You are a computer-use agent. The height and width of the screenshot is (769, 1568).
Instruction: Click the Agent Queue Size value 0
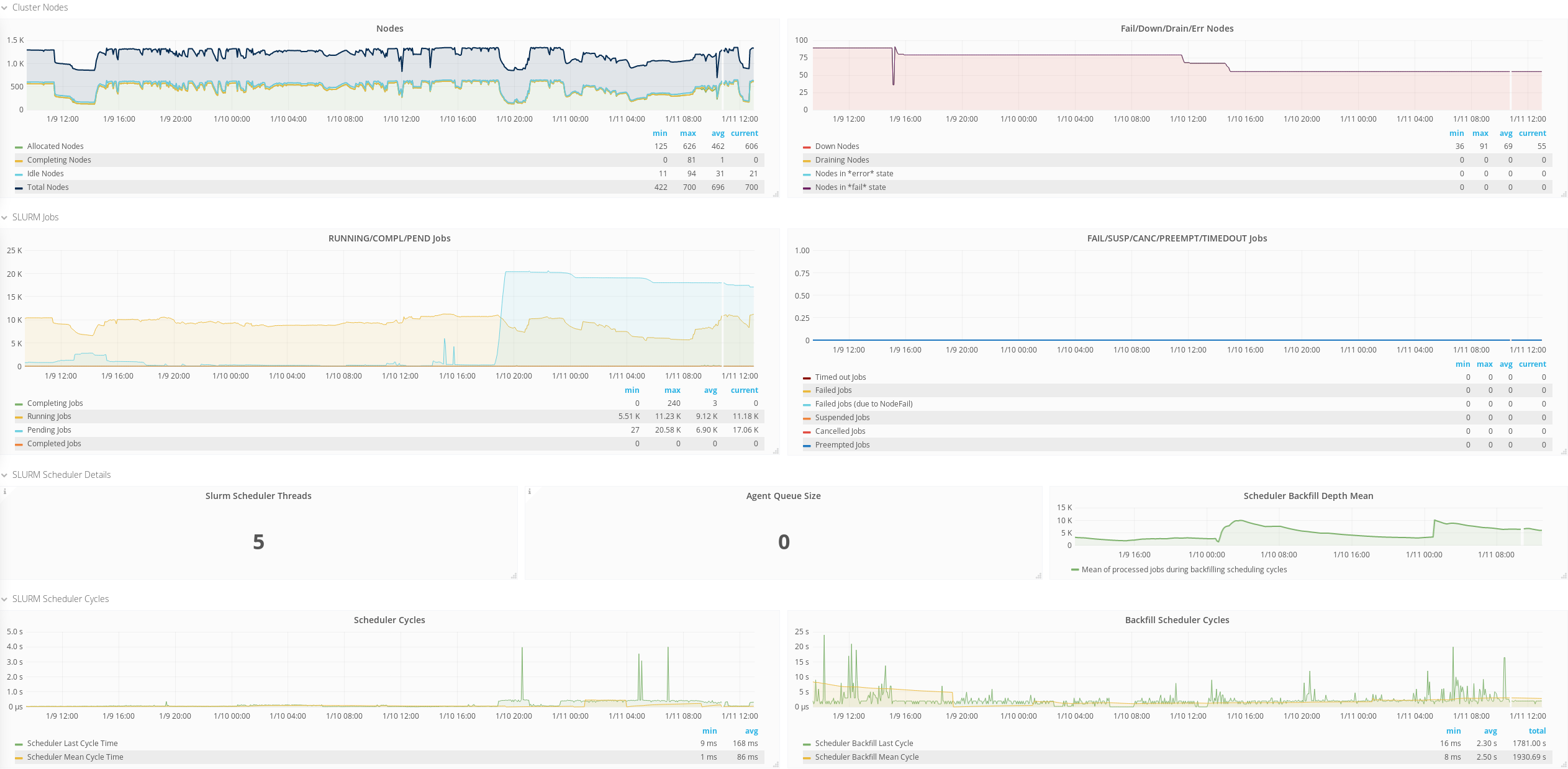[784, 542]
